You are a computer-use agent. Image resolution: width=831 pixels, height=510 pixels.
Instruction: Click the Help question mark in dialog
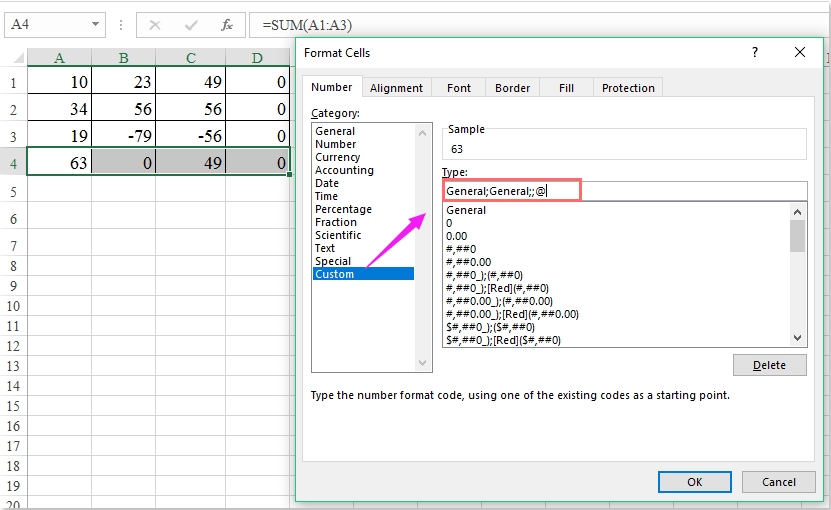755,52
